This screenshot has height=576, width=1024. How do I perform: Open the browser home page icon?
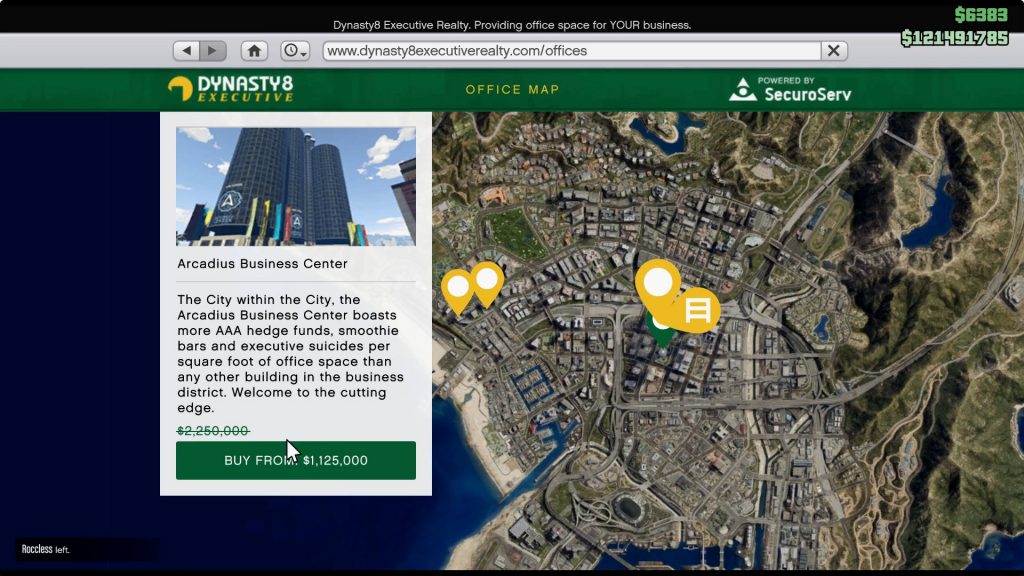click(254, 50)
